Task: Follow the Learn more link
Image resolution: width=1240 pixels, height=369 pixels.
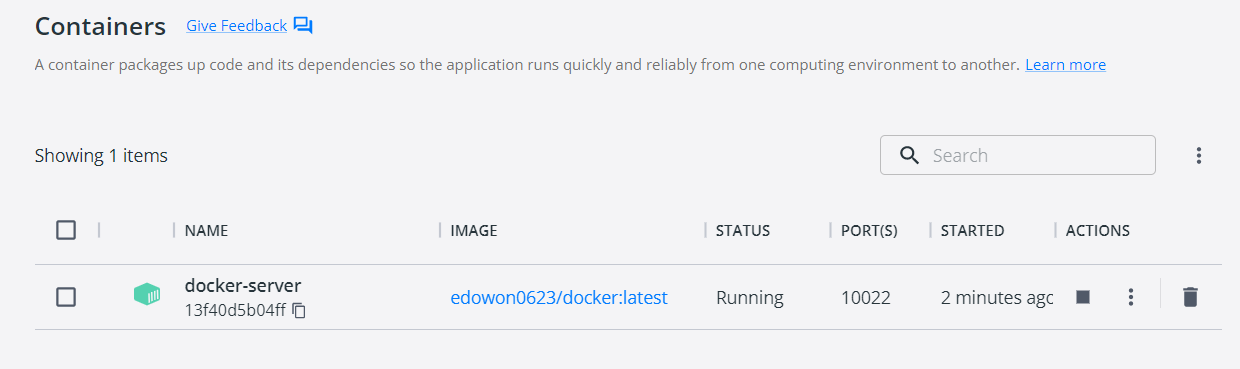Action: pyautogui.click(x=1065, y=65)
